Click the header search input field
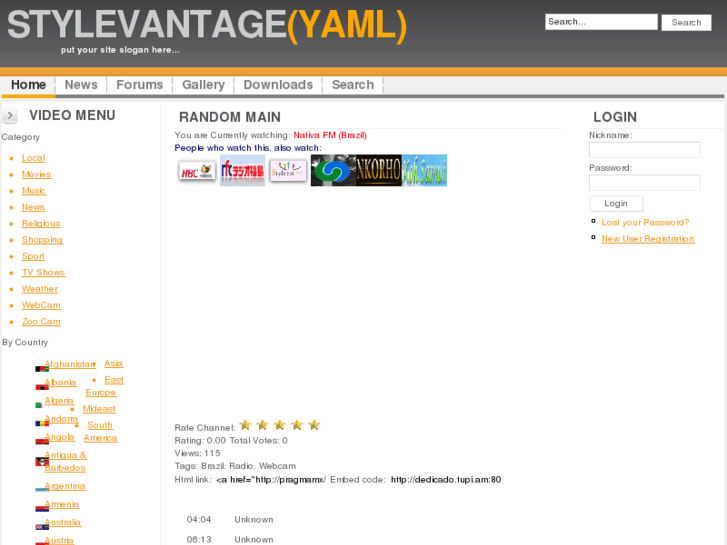The image size is (727, 545). (601, 22)
